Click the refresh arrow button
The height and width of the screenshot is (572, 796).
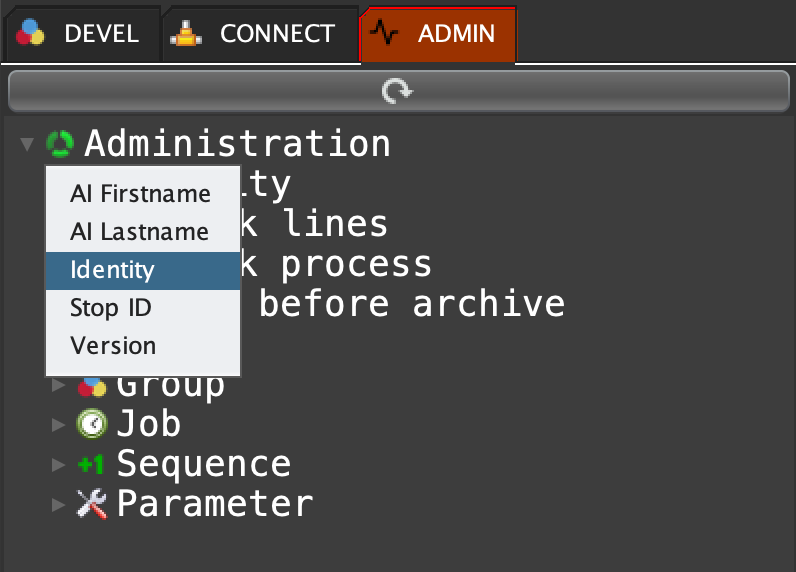click(397, 93)
